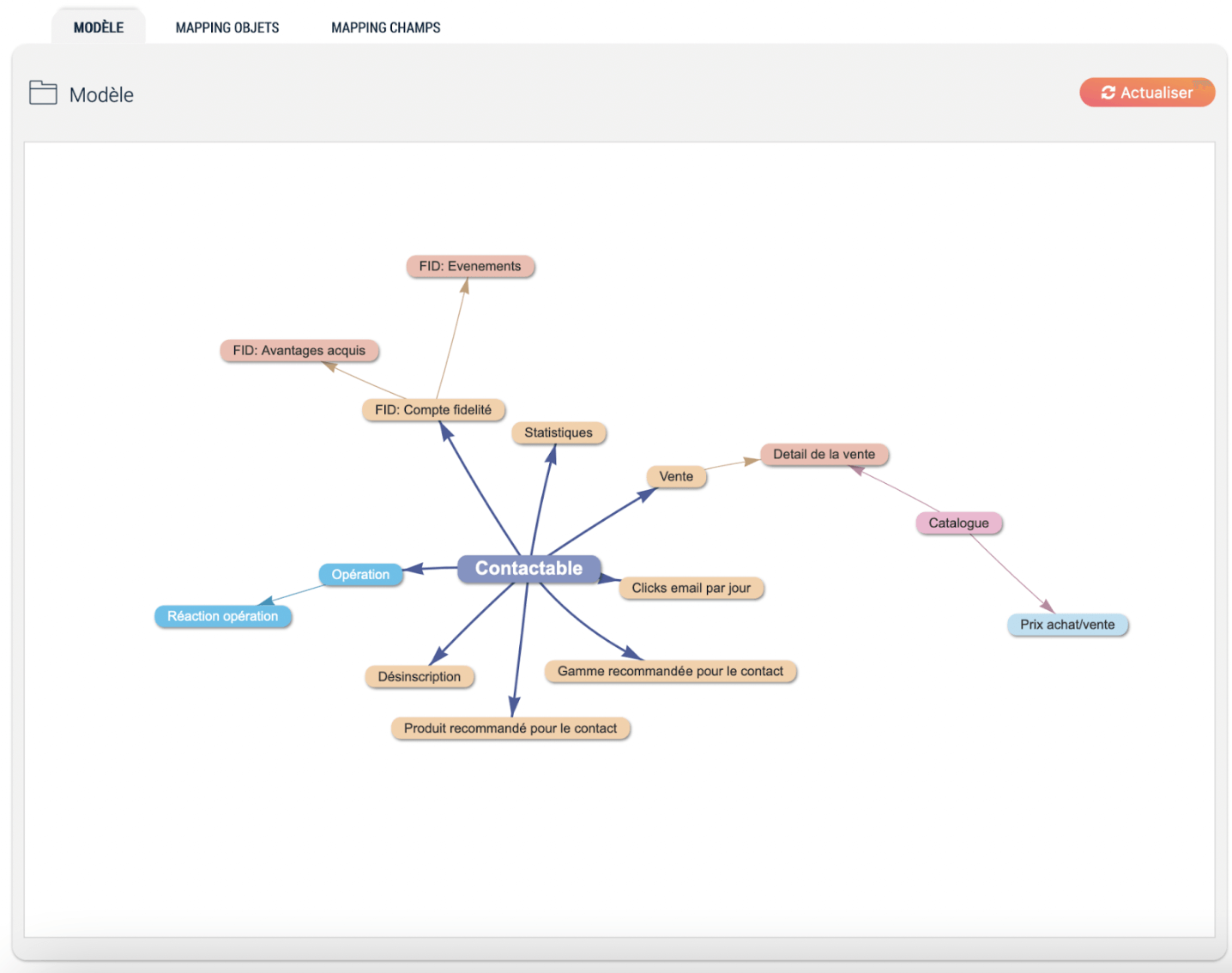Click the Modèle panel heading

coord(101,94)
